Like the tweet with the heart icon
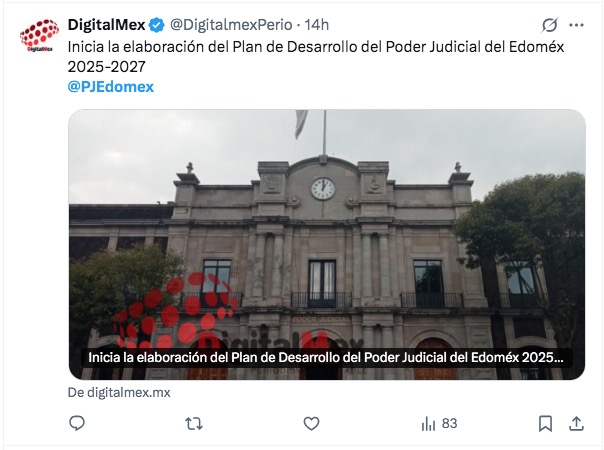The image size is (604, 450). click(311, 423)
